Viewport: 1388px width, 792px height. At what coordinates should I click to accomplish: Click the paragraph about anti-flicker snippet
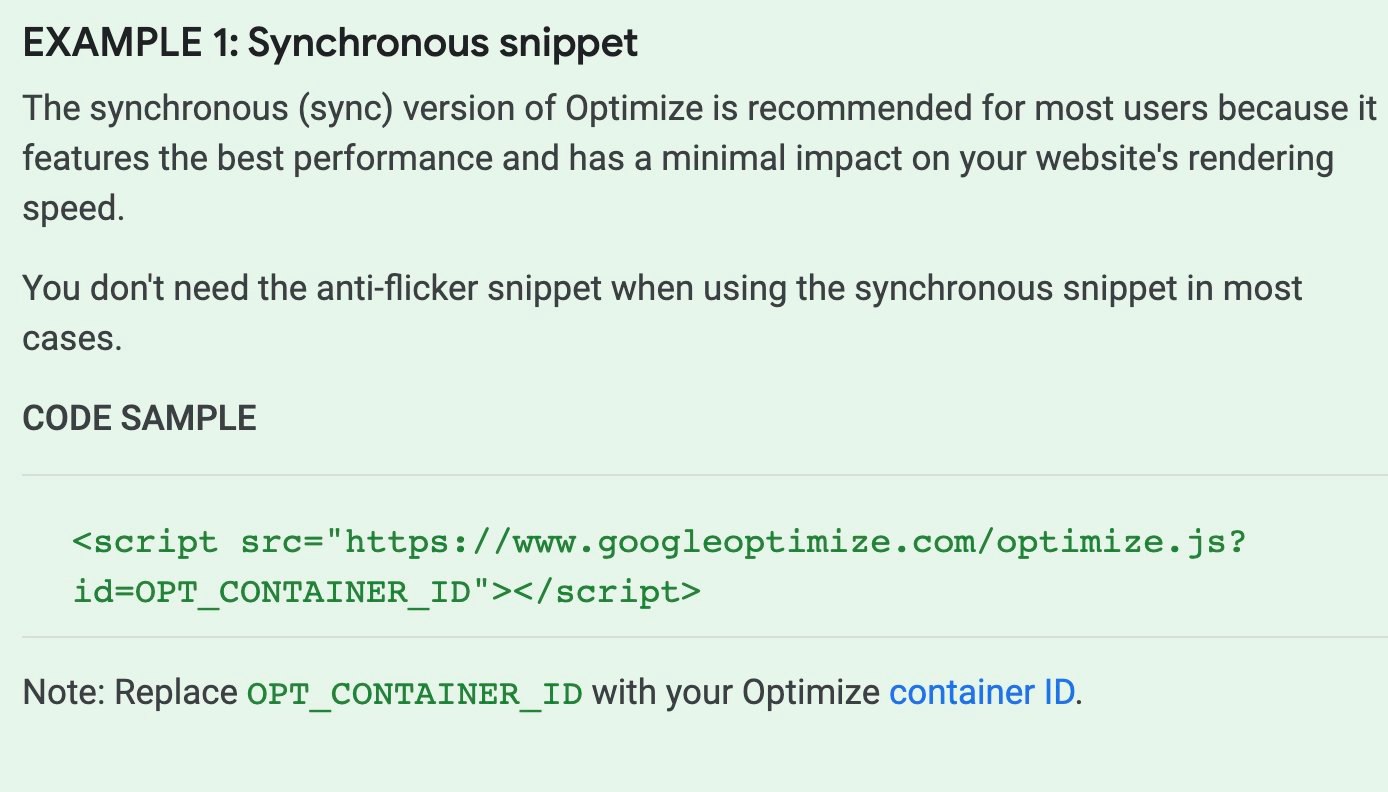pos(662,313)
